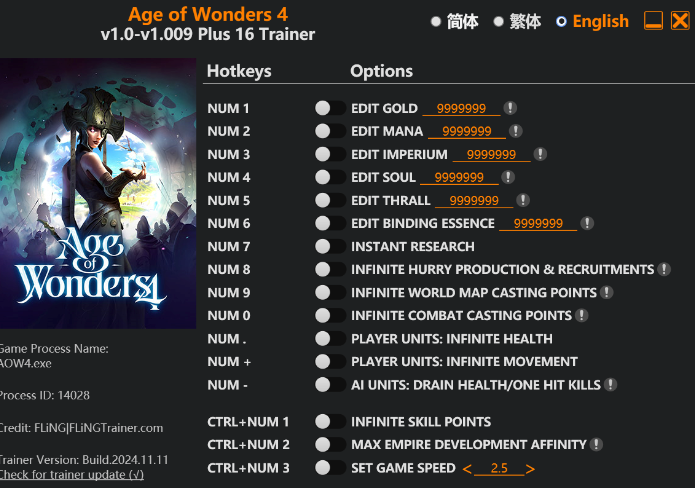This screenshot has height=488, width=695.
Task: Enable Edit Soul switch
Action: pos(330,177)
